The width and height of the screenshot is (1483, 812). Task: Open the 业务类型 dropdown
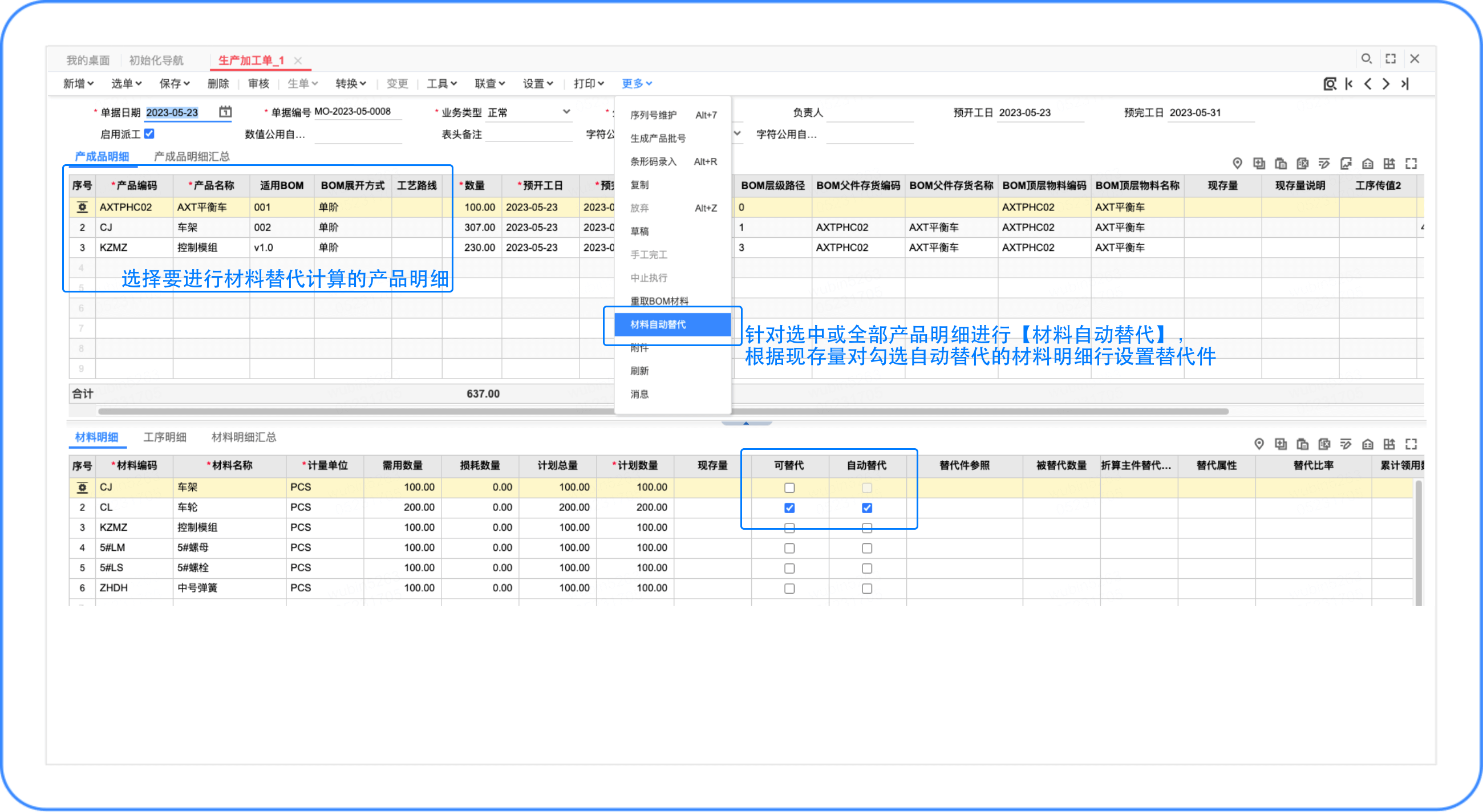click(566, 112)
